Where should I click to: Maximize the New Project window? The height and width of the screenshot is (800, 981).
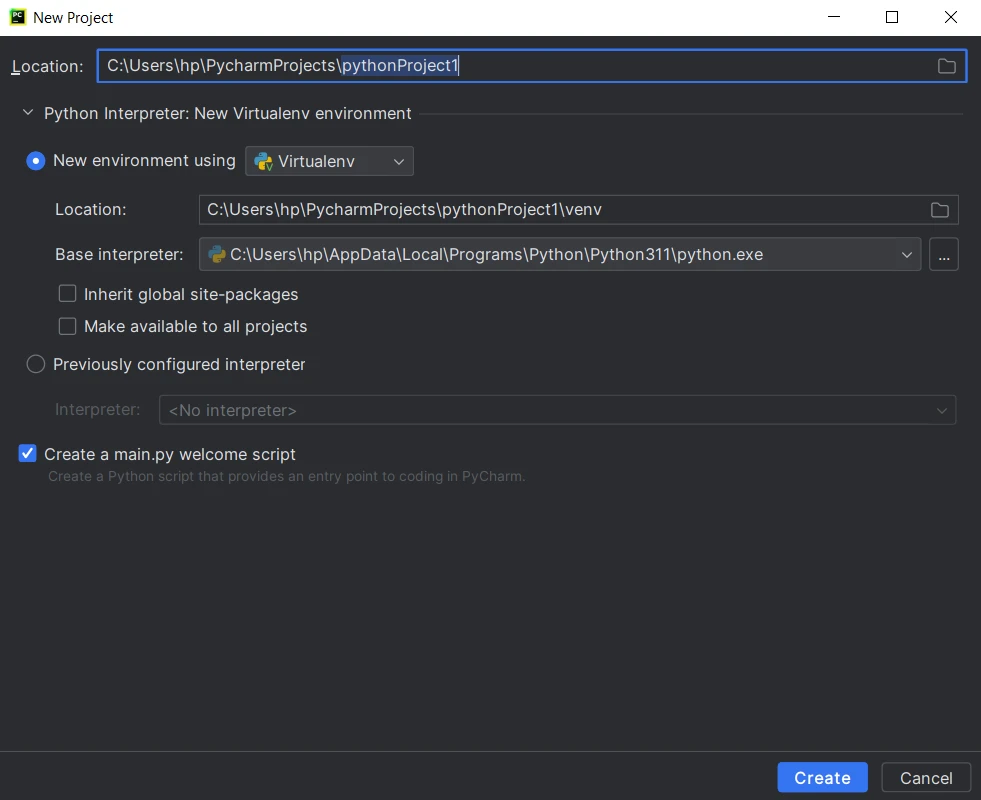pyautogui.click(x=892, y=17)
